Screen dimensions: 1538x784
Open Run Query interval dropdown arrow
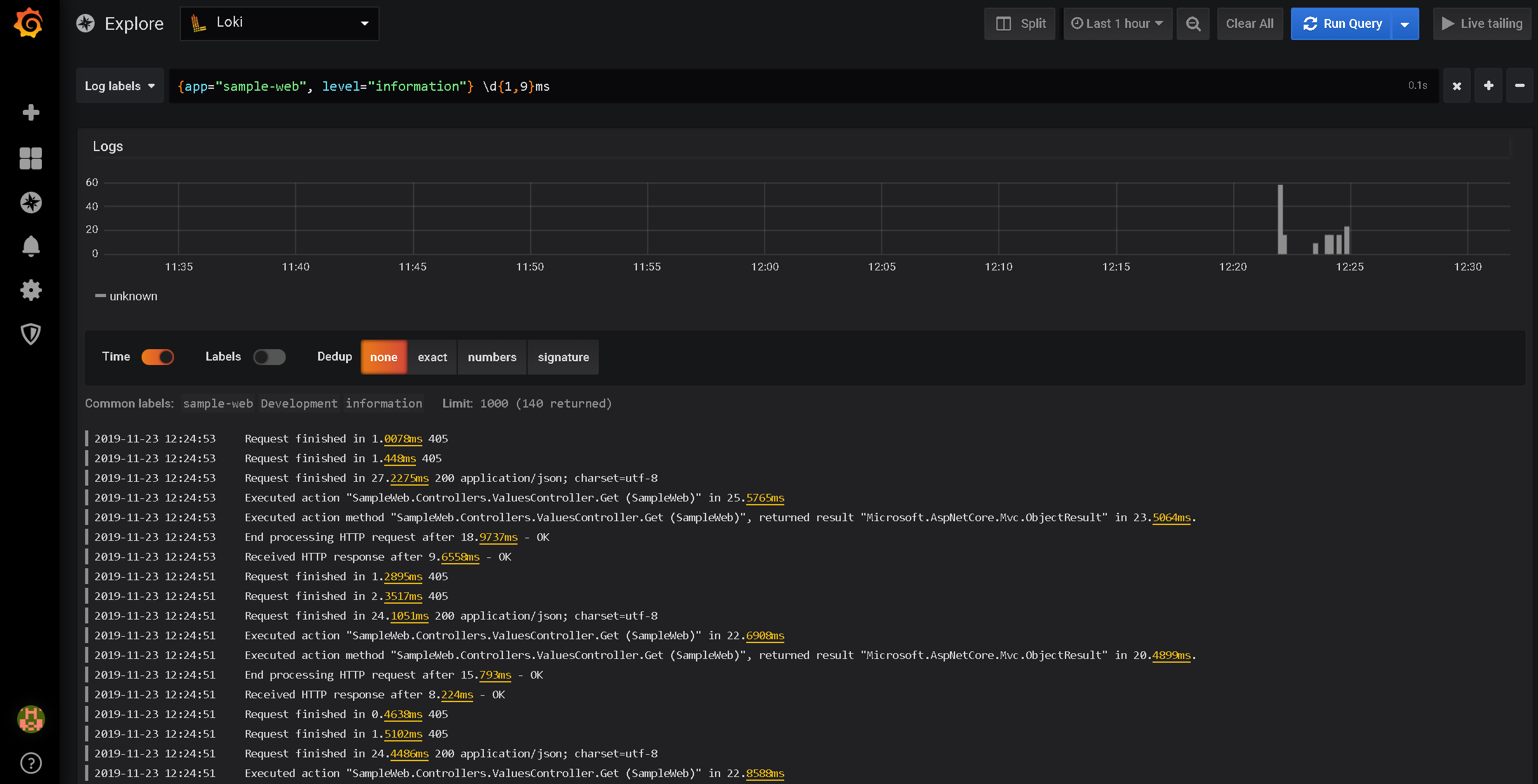coord(1405,24)
